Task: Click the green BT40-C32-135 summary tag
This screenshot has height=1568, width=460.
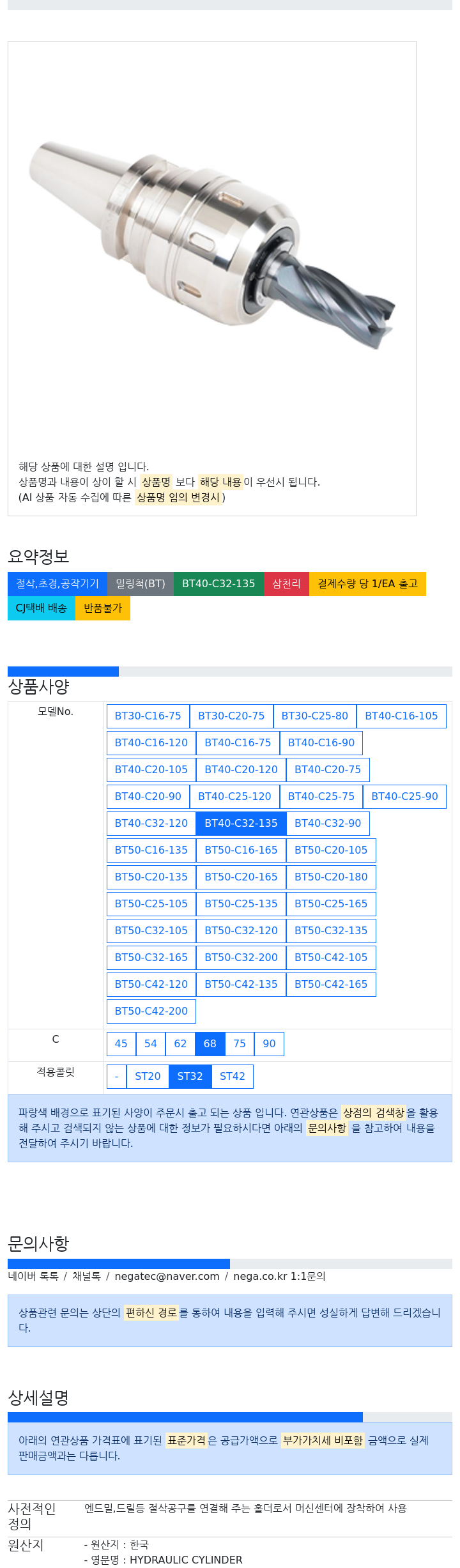Action: click(218, 583)
